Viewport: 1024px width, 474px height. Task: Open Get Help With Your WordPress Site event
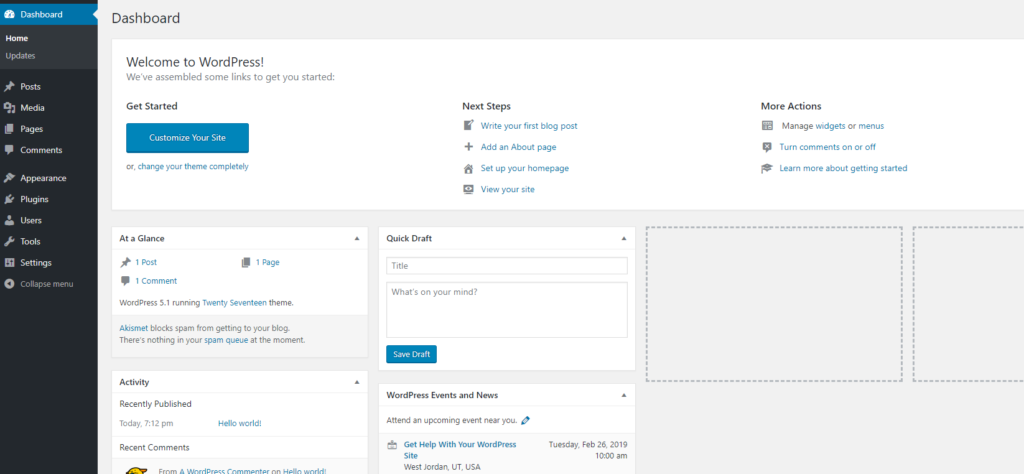point(460,450)
